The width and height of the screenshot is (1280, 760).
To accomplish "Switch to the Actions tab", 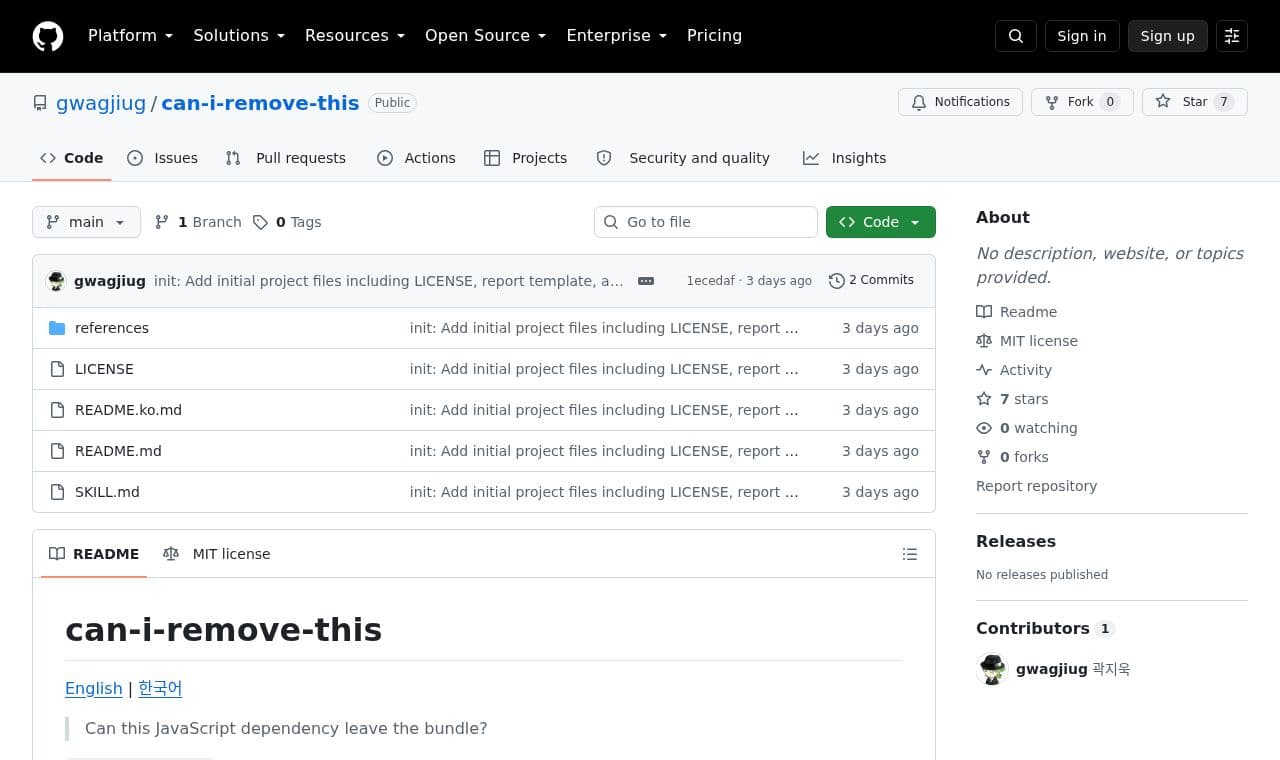I will click(x=416, y=158).
